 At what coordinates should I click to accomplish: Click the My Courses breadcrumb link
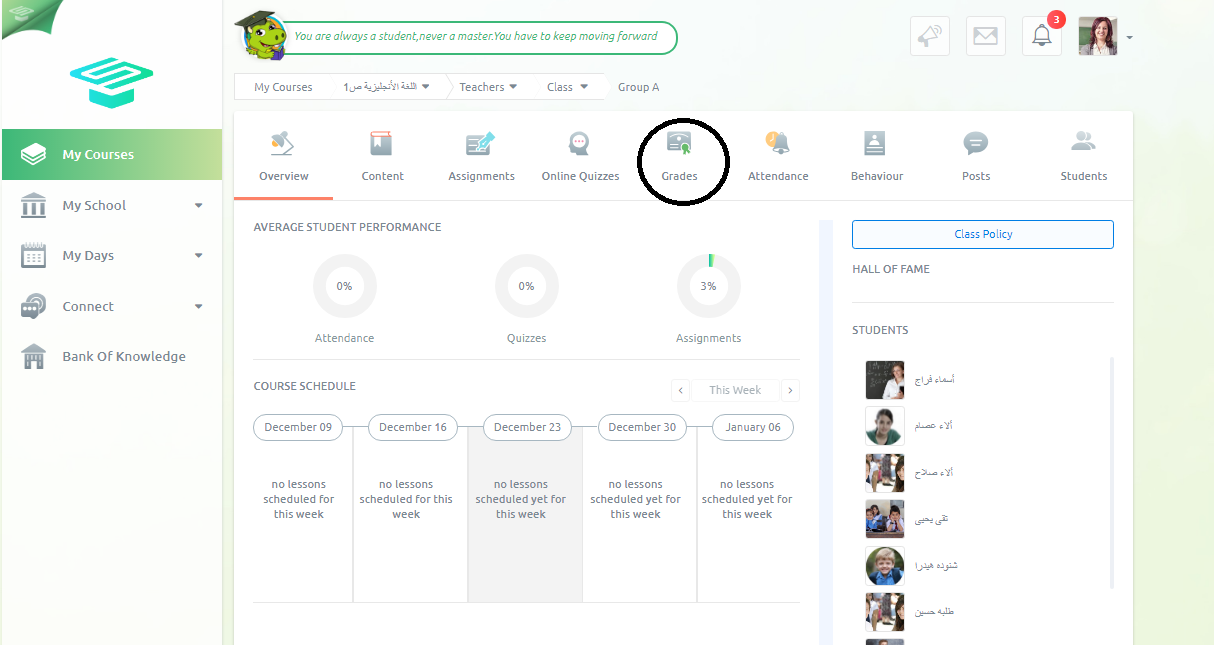point(283,87)
